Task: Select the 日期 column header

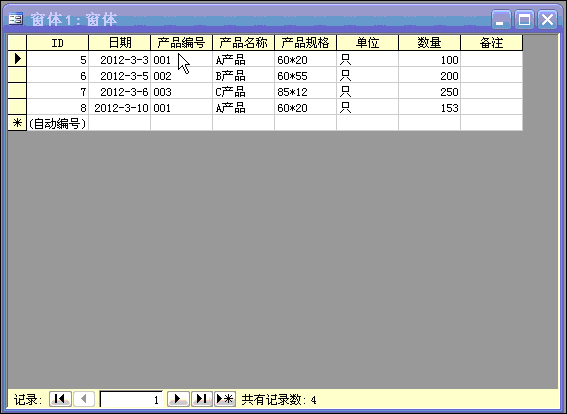Action: pyautogui.click(x=120, y=43)
